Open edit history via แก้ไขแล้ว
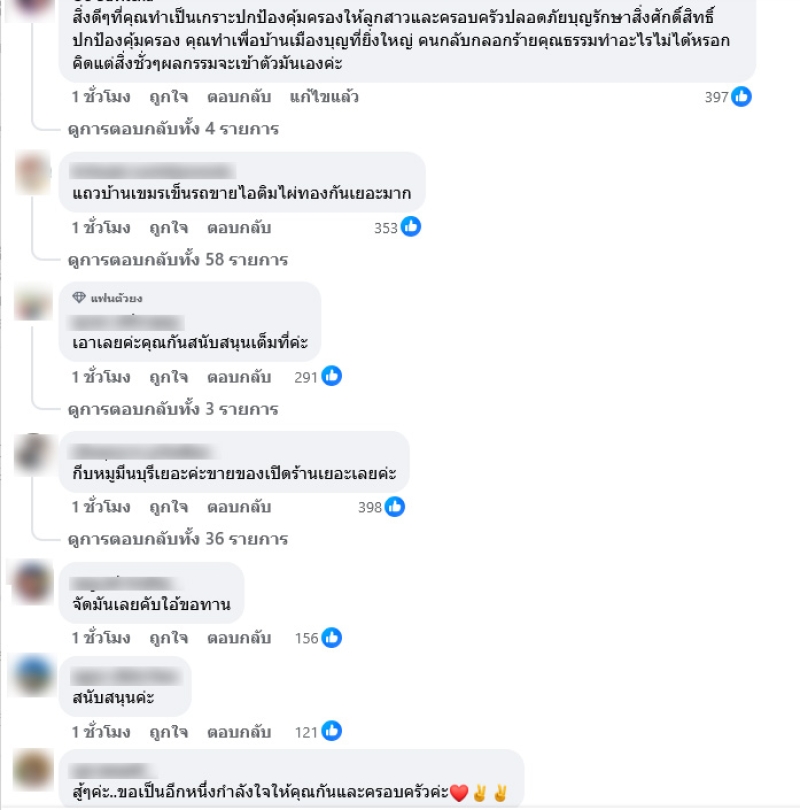The image size is (800, 810). tap(324, 97)
